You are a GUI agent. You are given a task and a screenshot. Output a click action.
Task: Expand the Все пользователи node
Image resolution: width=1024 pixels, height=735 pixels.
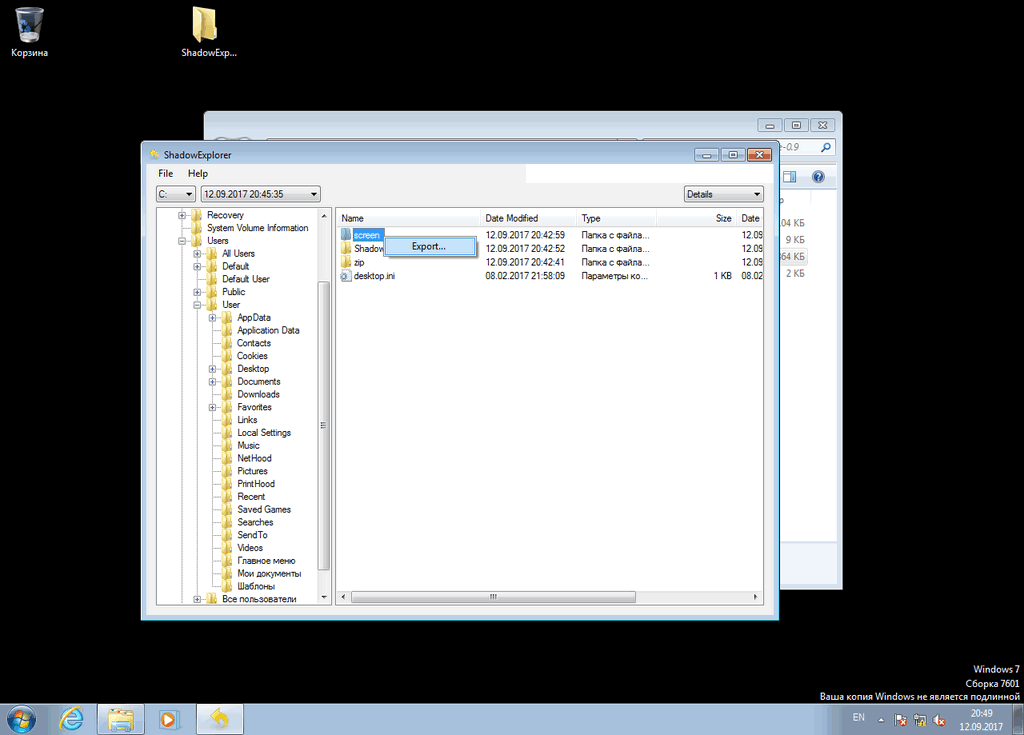tap(197, 599)
